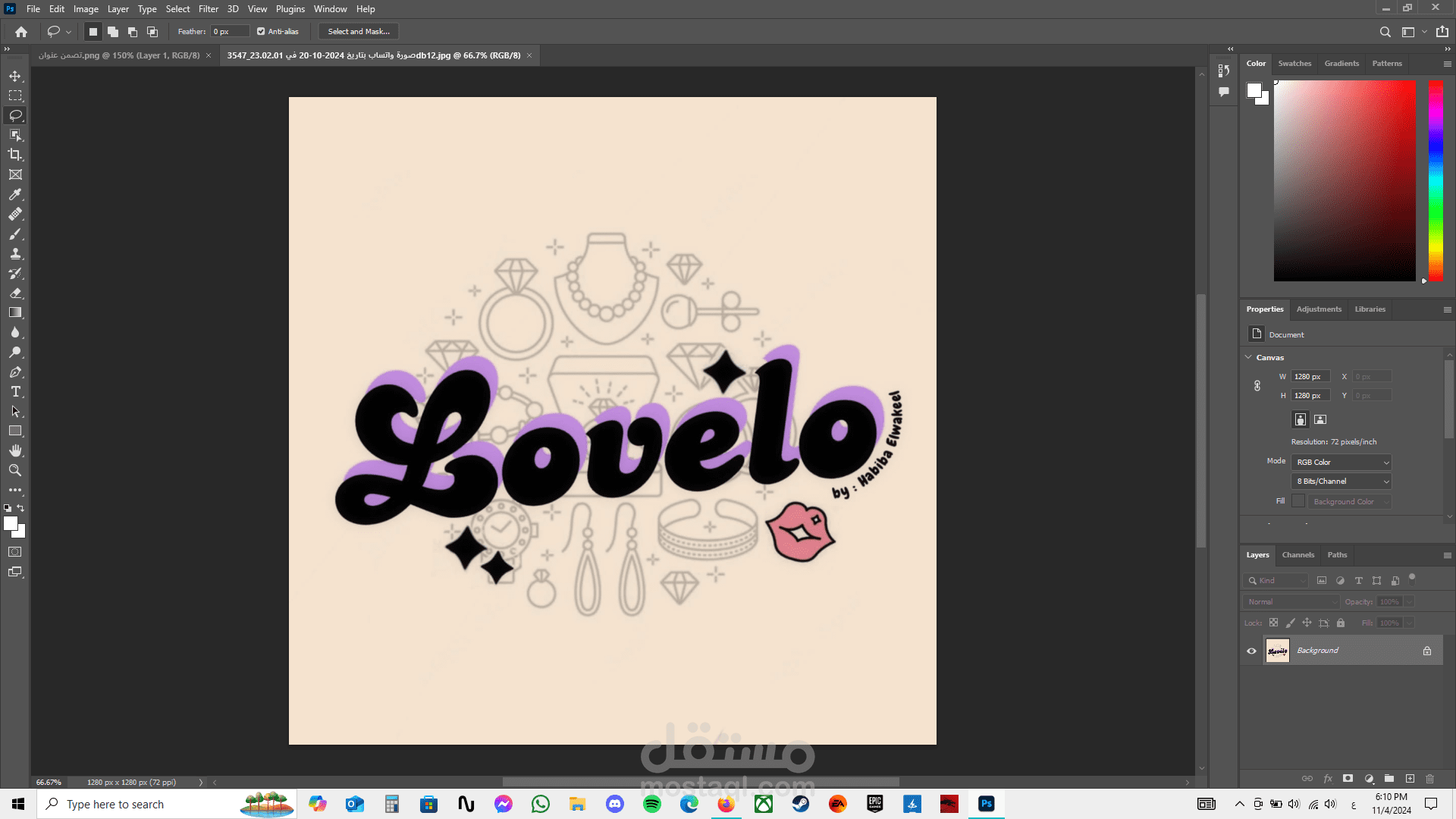Click the Feather value input field

point(230,32)
